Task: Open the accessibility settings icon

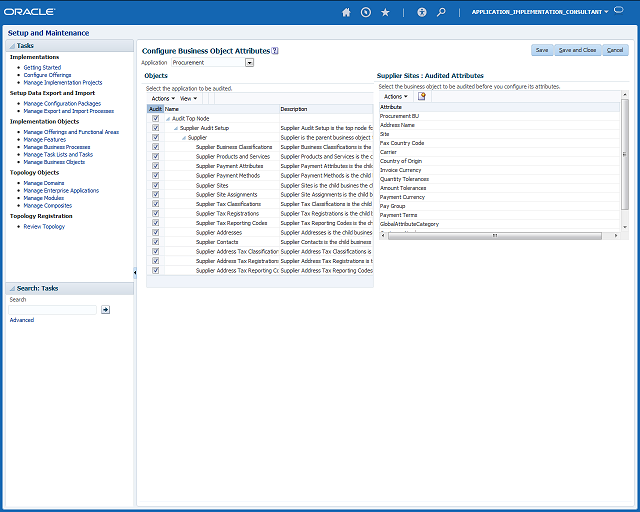Action: pos(422,12)
